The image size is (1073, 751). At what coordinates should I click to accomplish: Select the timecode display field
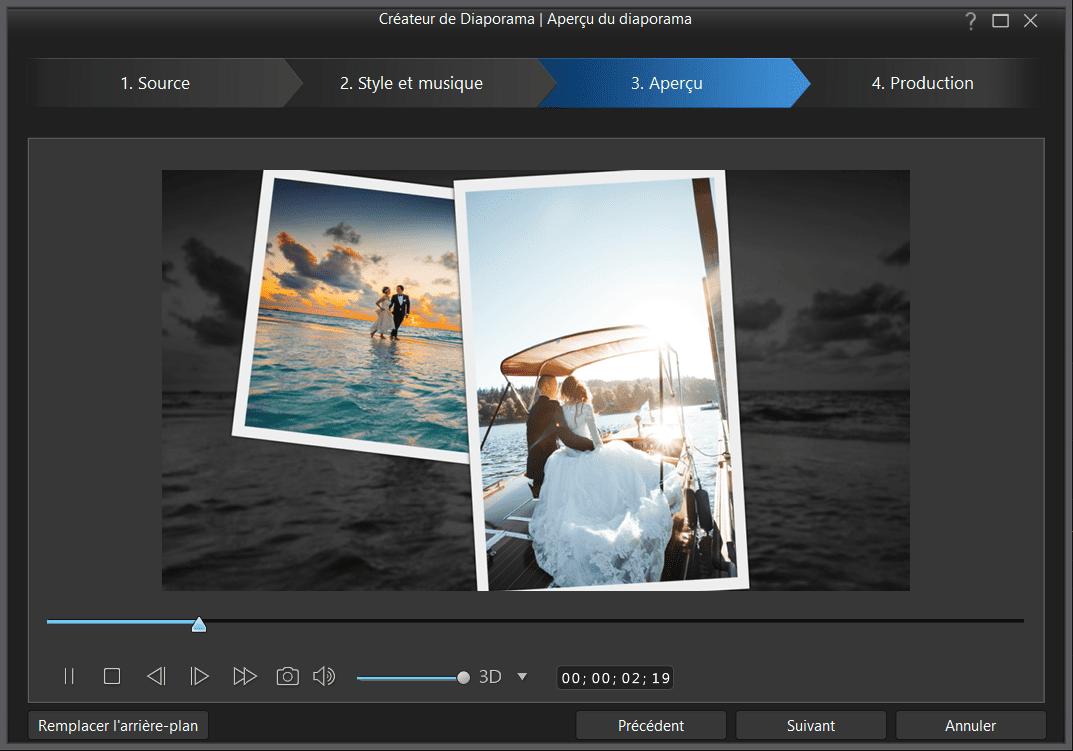(613, 676)
